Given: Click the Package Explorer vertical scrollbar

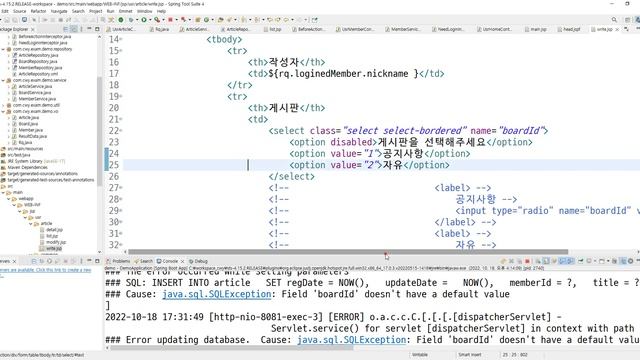Looking at the screenshot, I should pos(100,131).
